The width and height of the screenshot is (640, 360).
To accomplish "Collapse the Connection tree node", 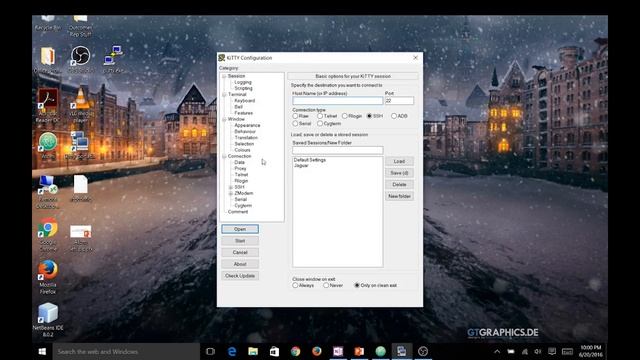I will 224,156.
